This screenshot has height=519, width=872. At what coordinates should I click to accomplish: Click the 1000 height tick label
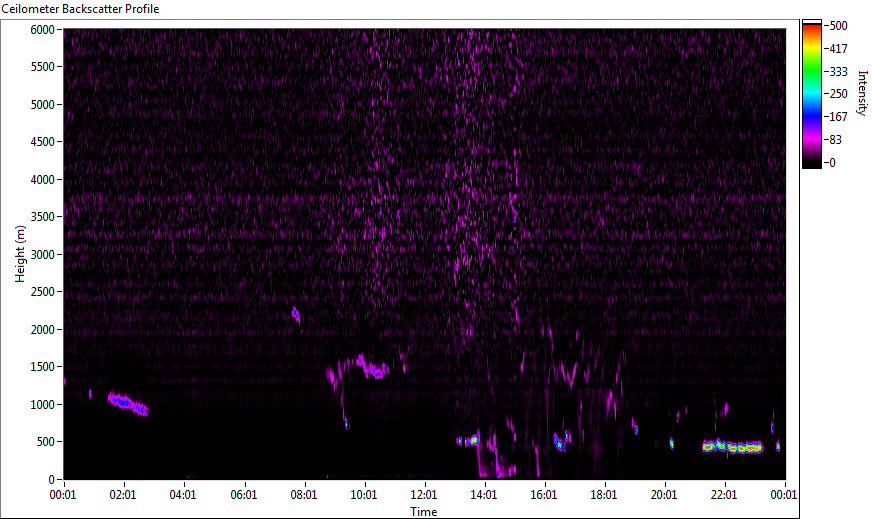(43, 404)
